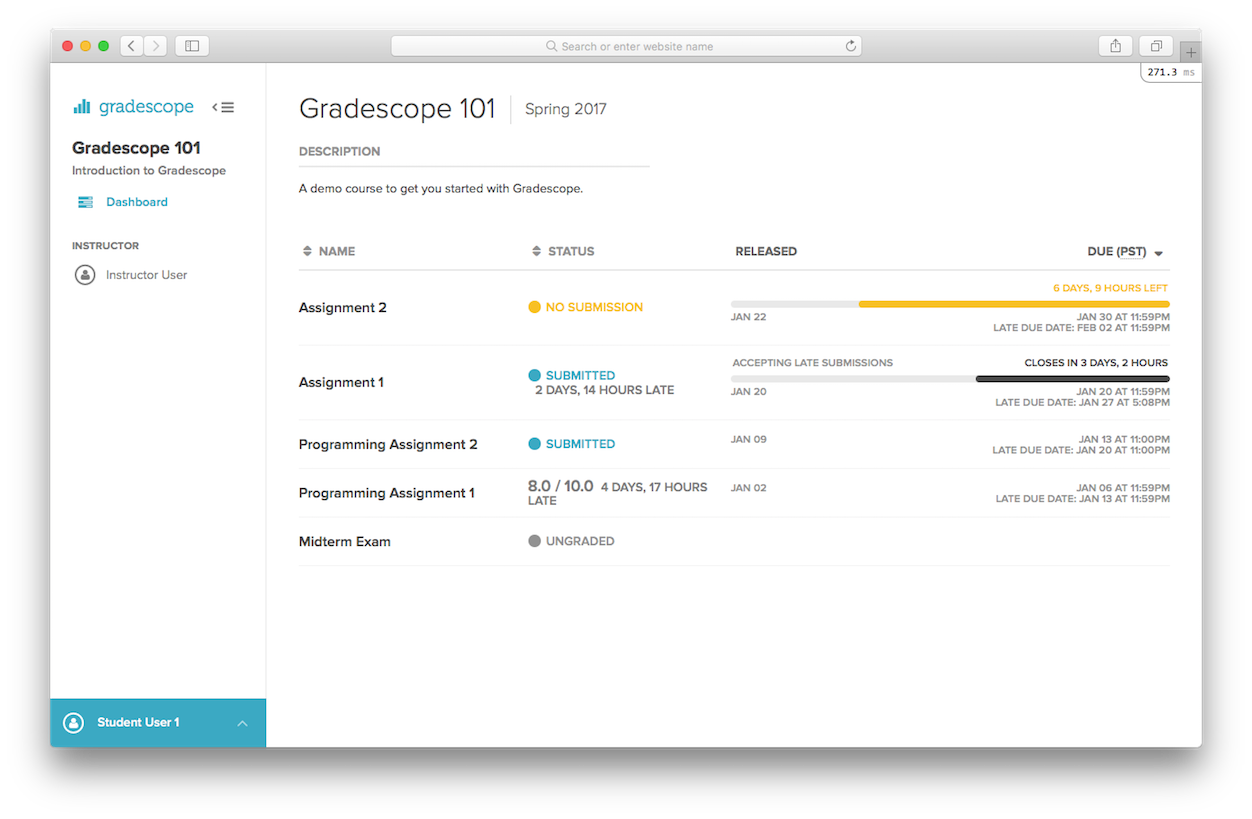Viewport: 1252px width, 819px height.
Task: Click the Gradescope logo icon
Action: click(82, 107)
